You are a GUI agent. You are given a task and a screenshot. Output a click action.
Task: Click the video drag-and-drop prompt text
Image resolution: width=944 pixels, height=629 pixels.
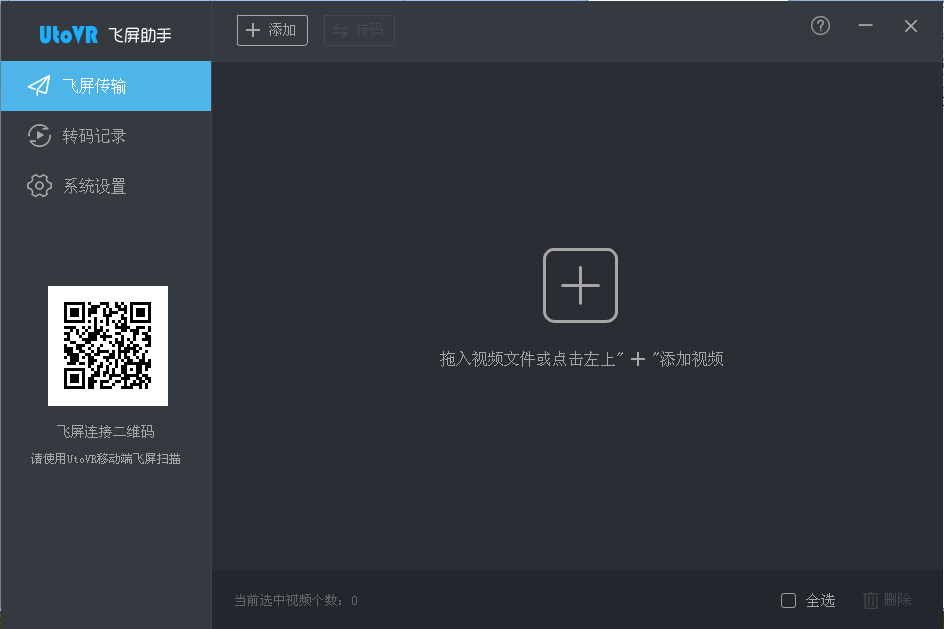click(580, 359)
